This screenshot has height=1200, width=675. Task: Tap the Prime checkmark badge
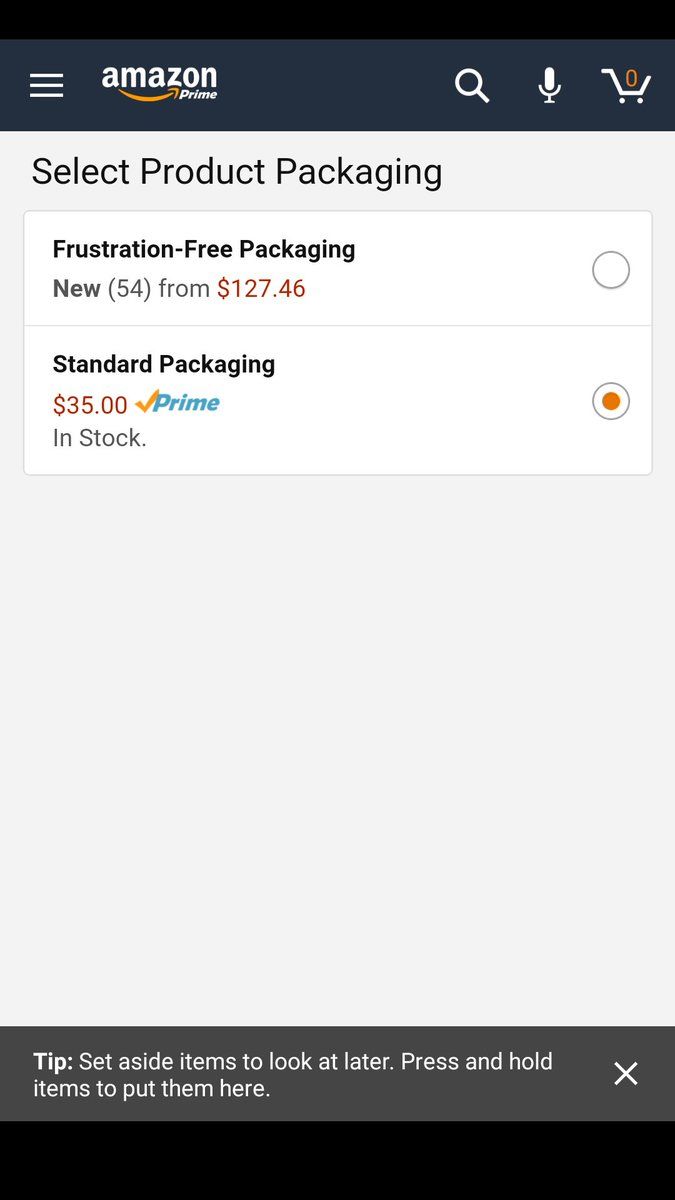click(x=177, y=403)
